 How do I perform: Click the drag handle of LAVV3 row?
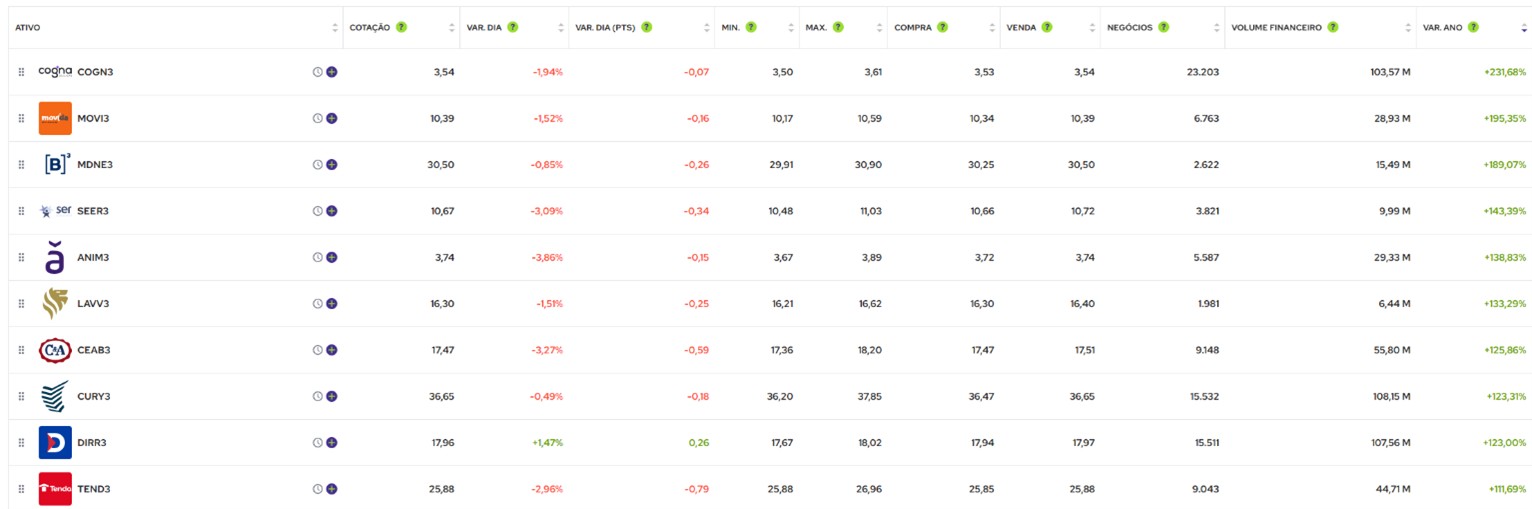21,304
